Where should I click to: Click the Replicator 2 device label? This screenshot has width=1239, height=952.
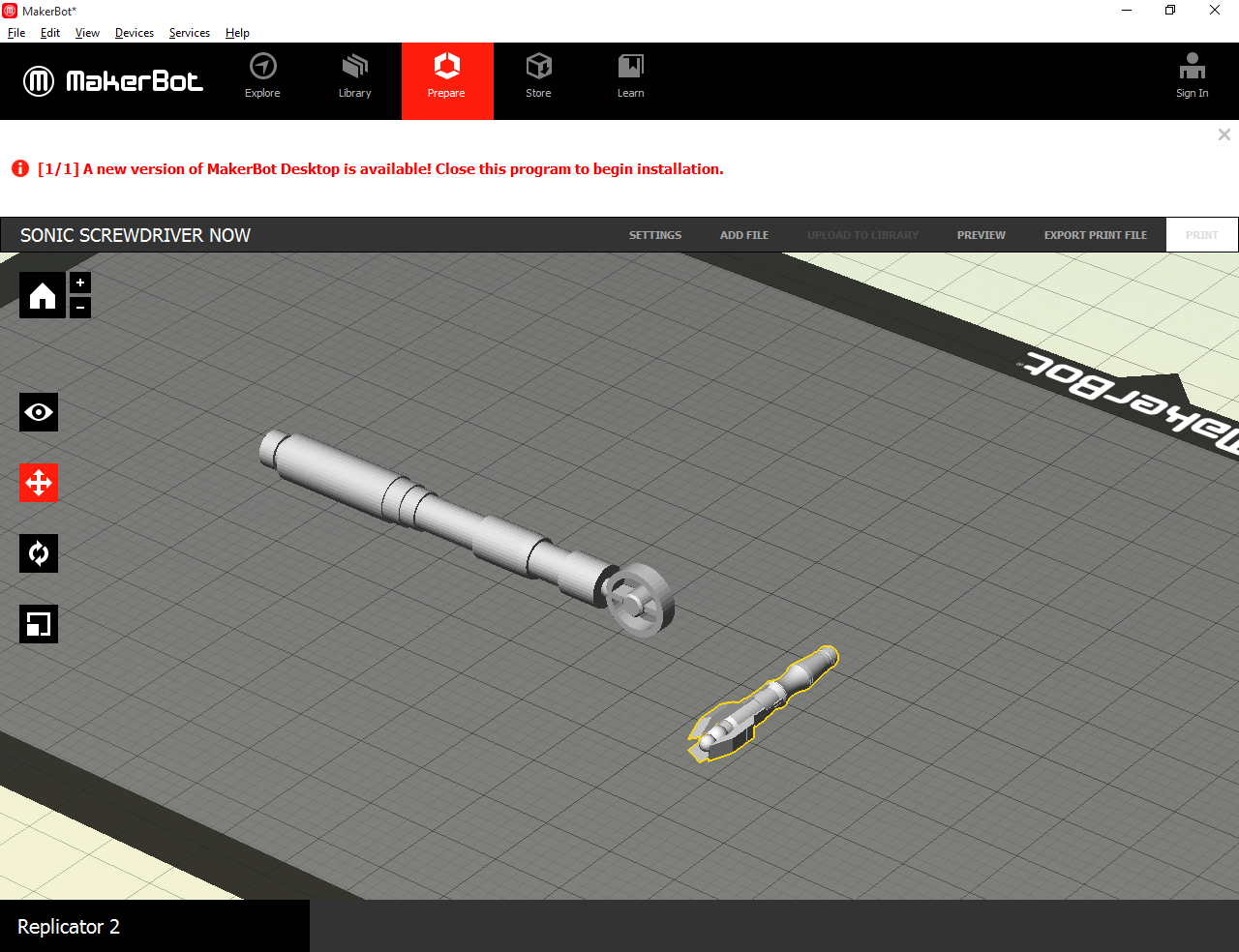coord(69,927)
